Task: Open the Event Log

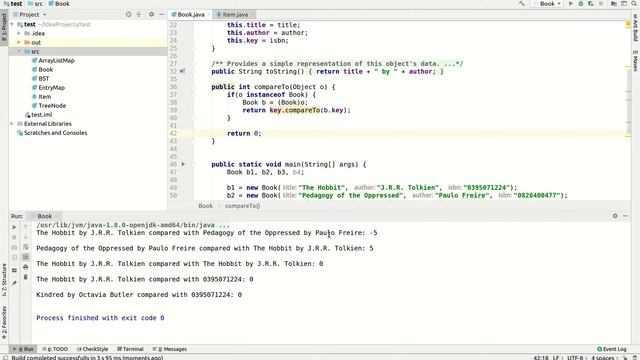Action: tap(611, 349)
